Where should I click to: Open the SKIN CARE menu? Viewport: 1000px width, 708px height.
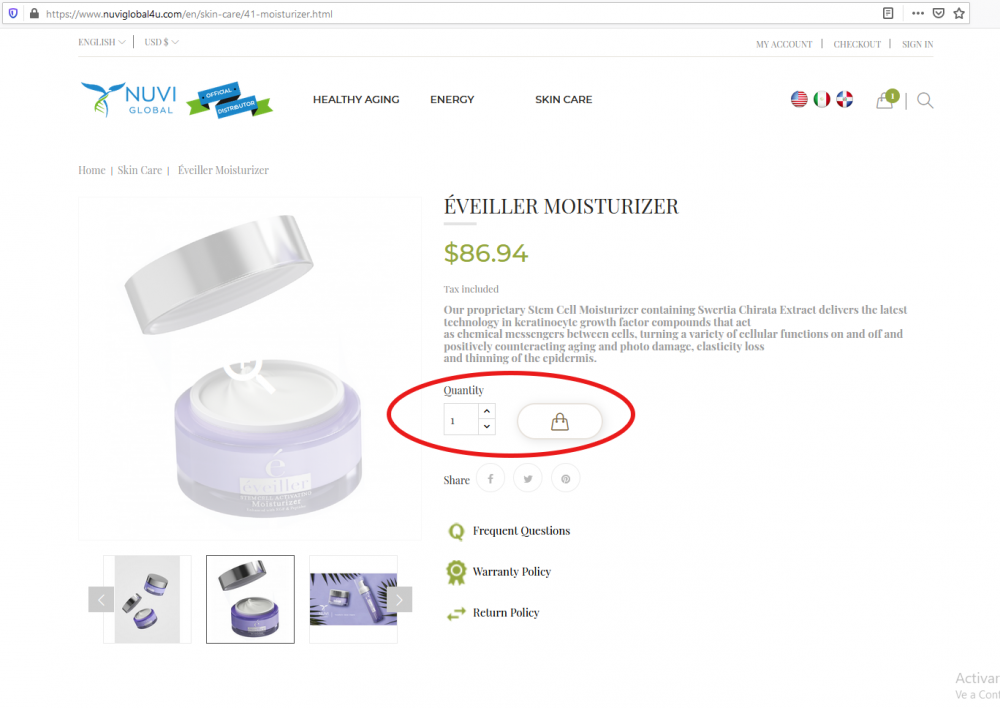(564, 100)
